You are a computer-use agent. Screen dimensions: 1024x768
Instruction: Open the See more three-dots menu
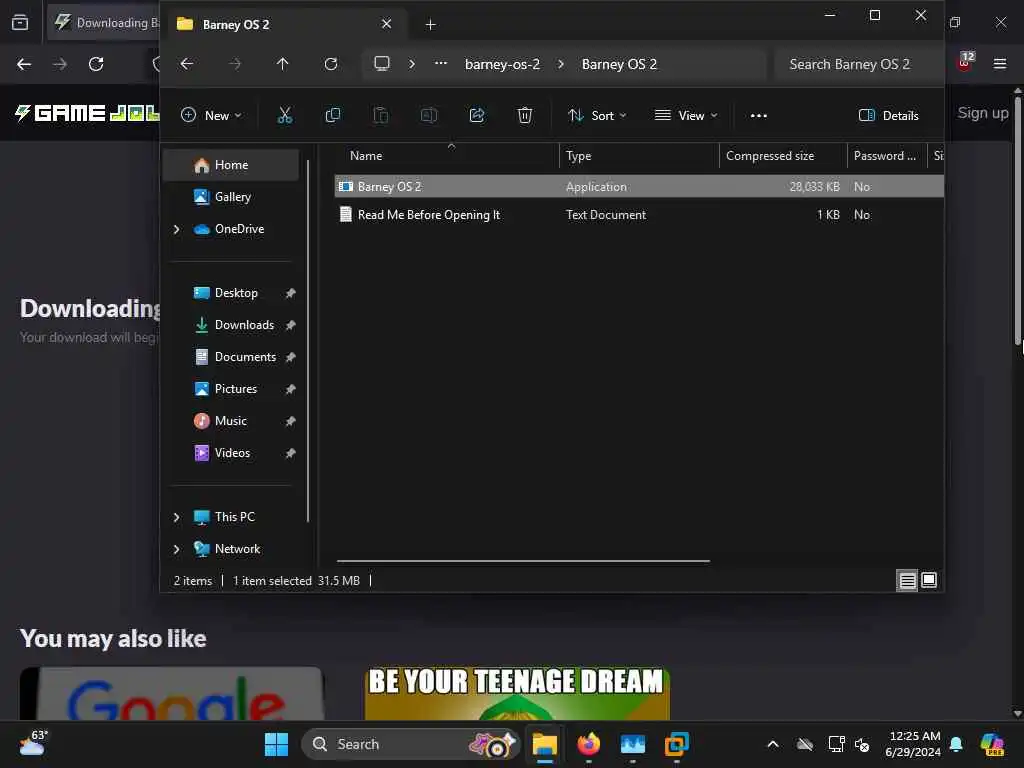click(758, 116)
